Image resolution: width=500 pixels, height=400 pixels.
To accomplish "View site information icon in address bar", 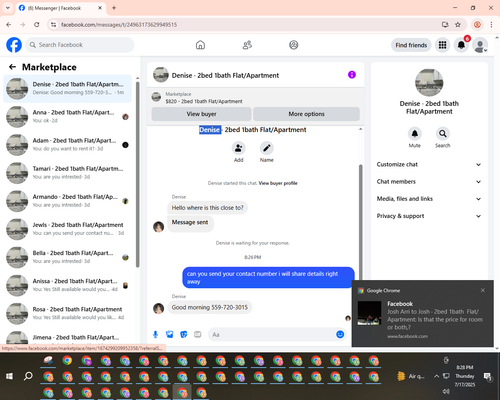I will pos(53,25).
